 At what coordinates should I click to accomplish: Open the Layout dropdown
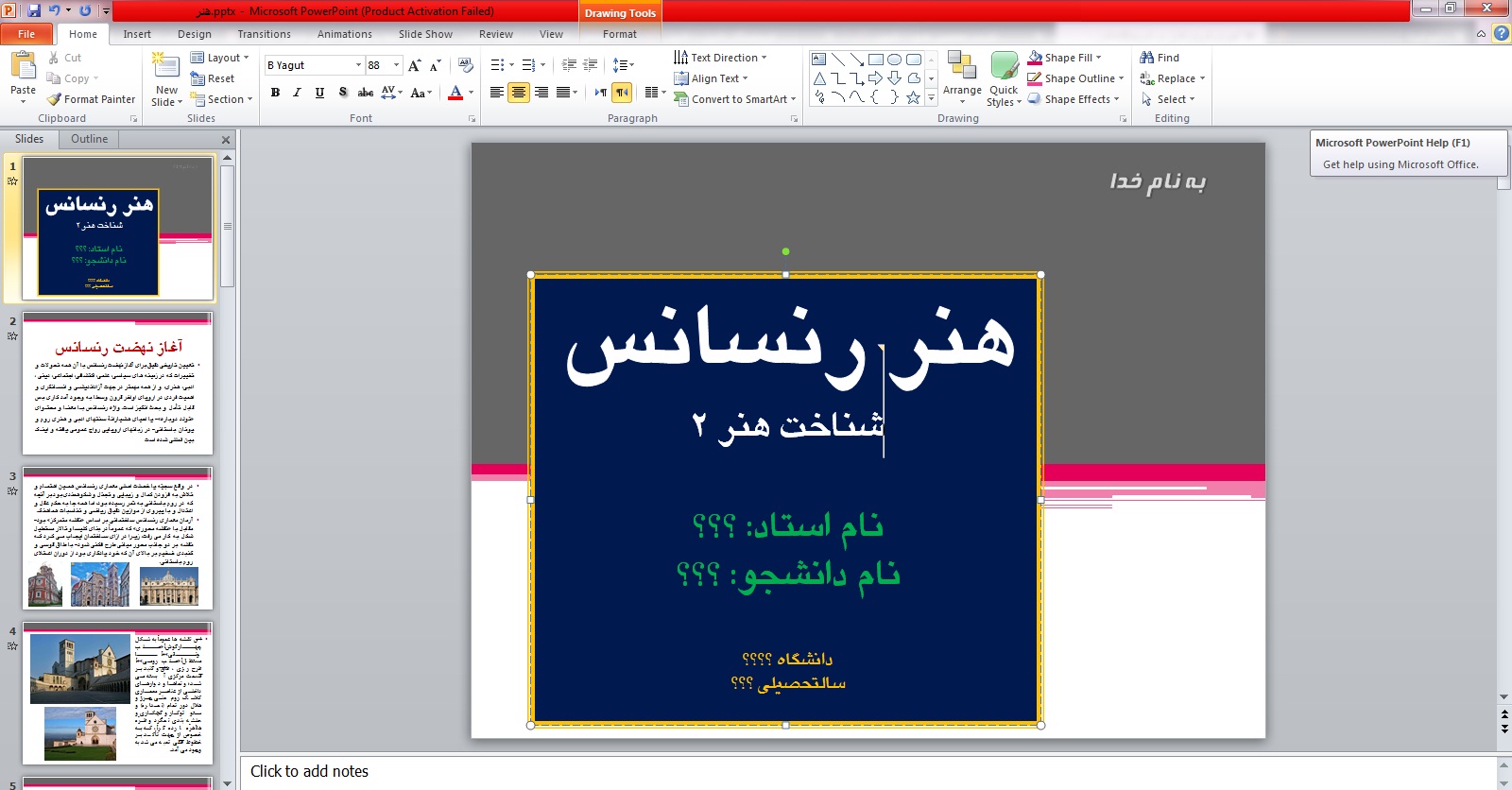click(220, 58)
